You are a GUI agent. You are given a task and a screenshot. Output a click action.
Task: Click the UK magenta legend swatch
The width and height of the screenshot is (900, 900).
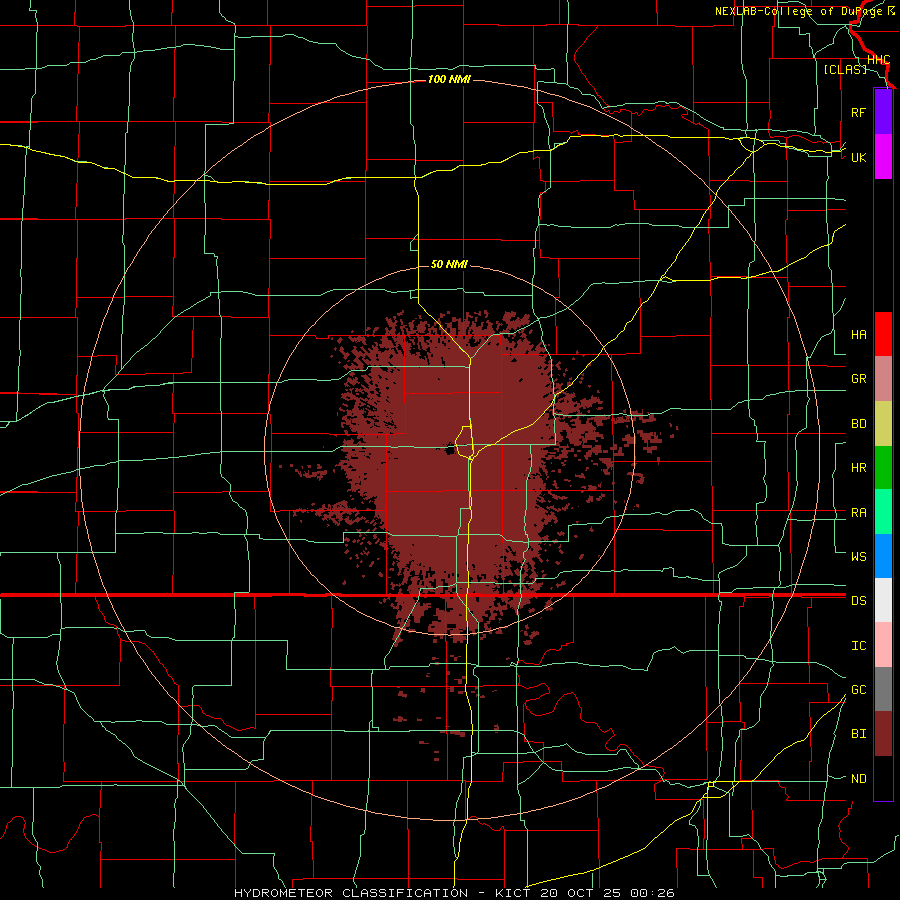[x=883, y=157]
